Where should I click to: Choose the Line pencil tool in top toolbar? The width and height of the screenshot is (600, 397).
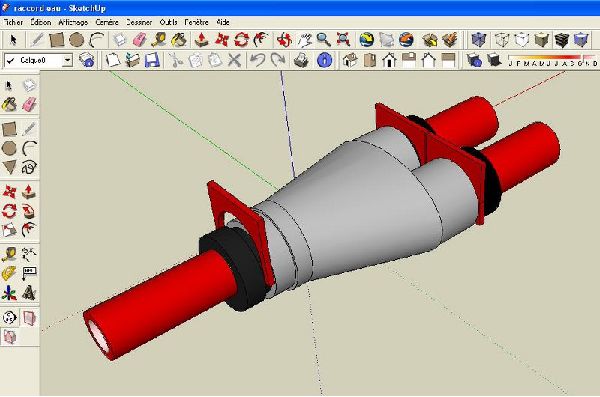point(37,40)
